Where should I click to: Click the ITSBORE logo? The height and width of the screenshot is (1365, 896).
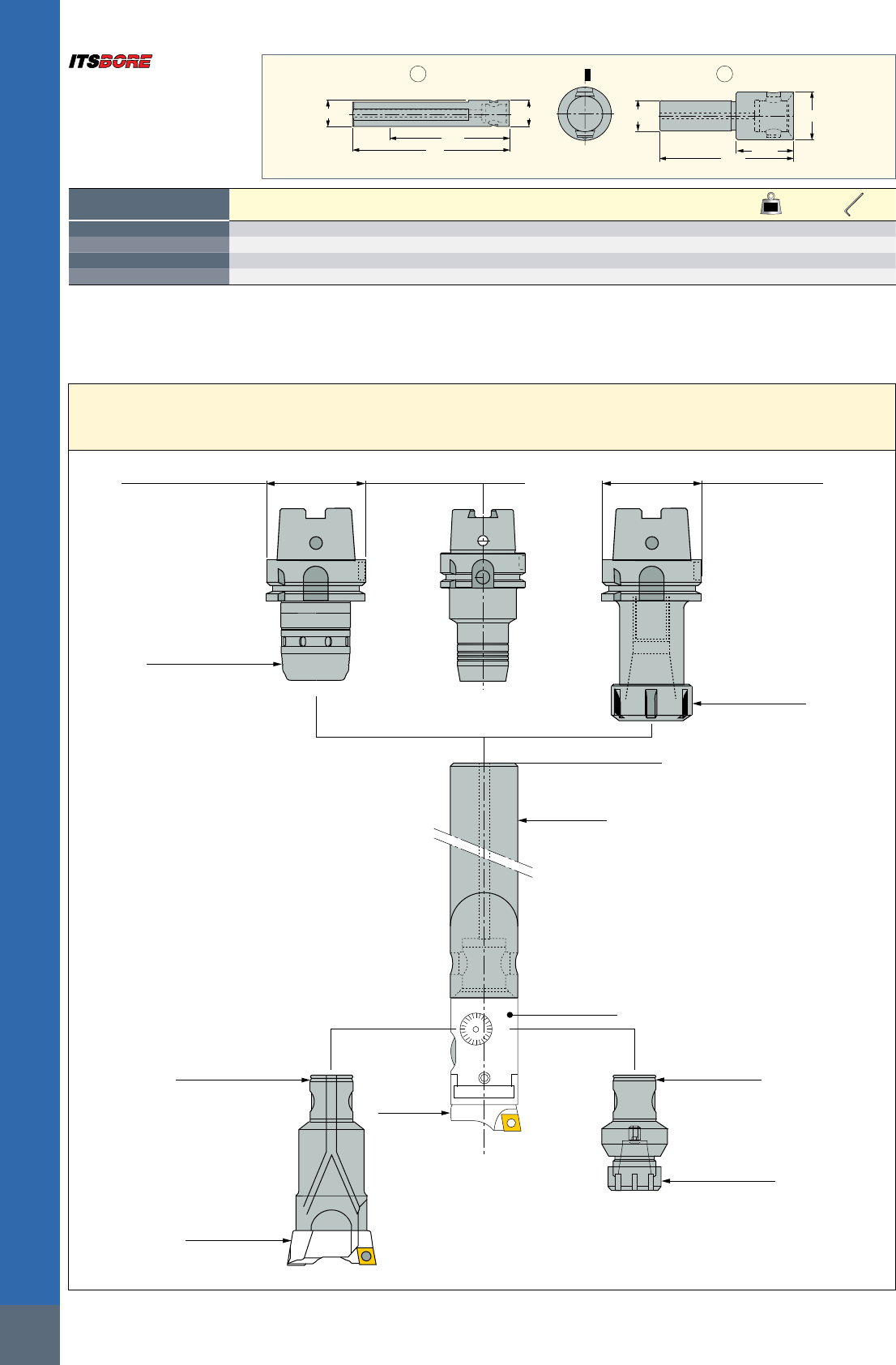coord(110,62)
